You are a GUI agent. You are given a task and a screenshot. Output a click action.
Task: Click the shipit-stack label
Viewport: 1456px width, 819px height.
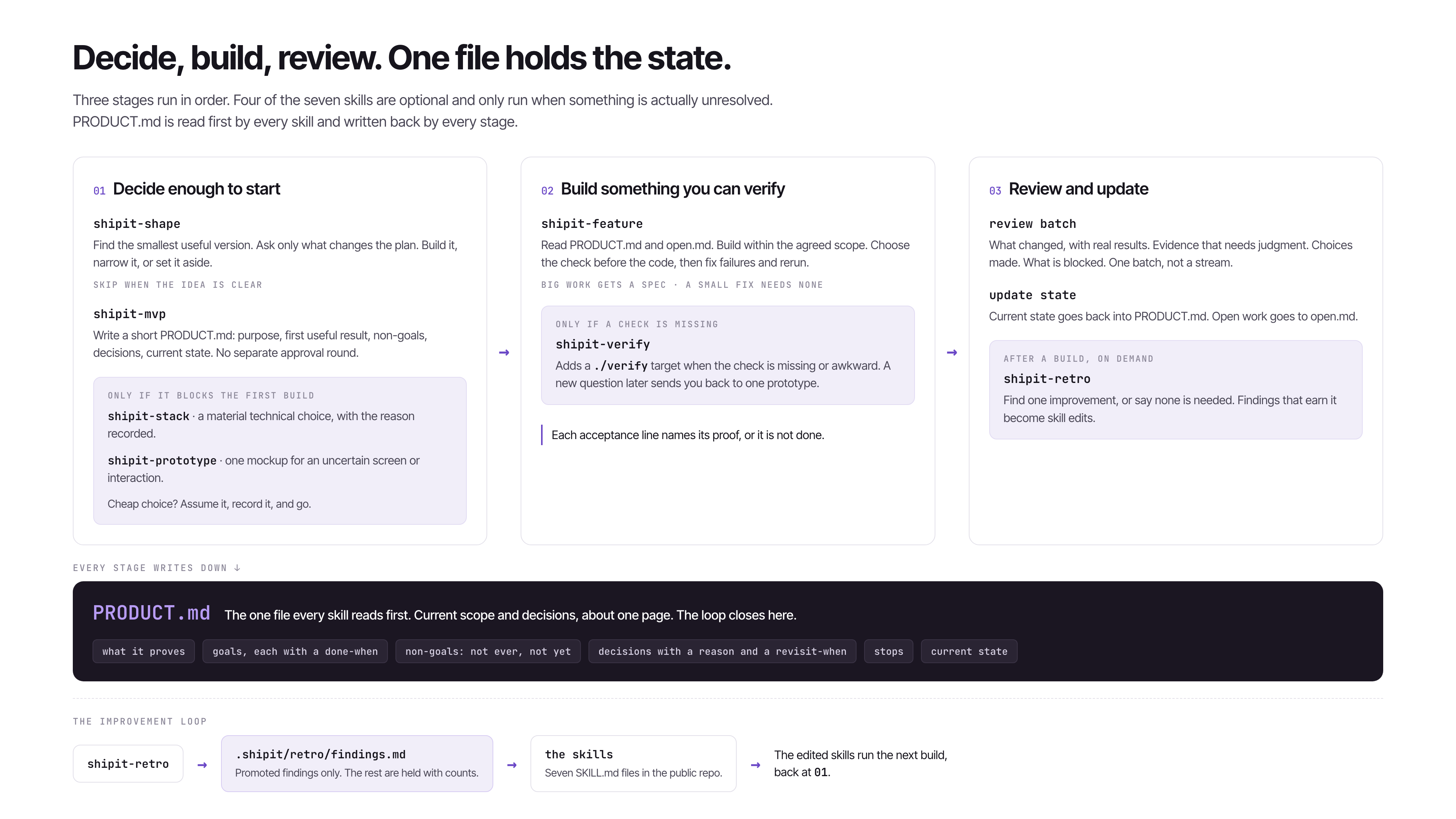149,416
